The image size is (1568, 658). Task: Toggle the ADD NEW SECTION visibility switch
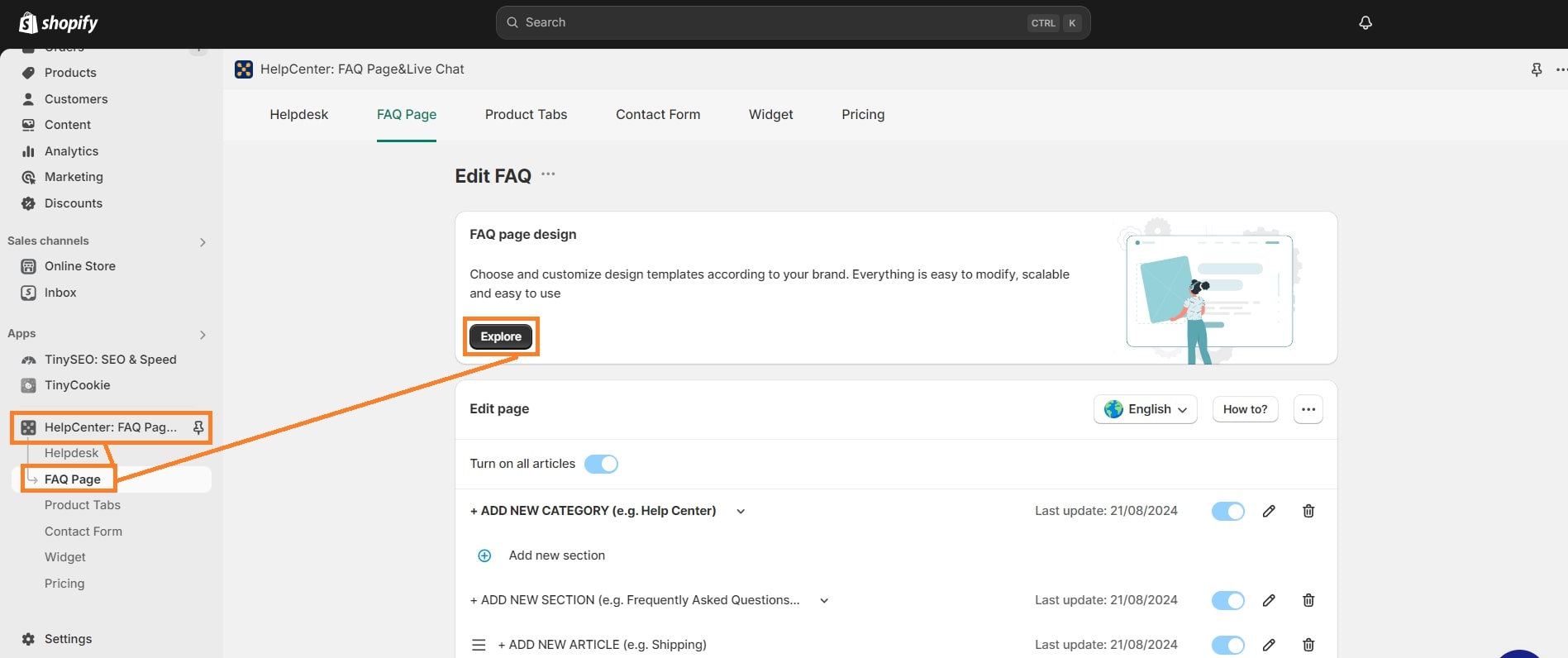coord(1228,600)
